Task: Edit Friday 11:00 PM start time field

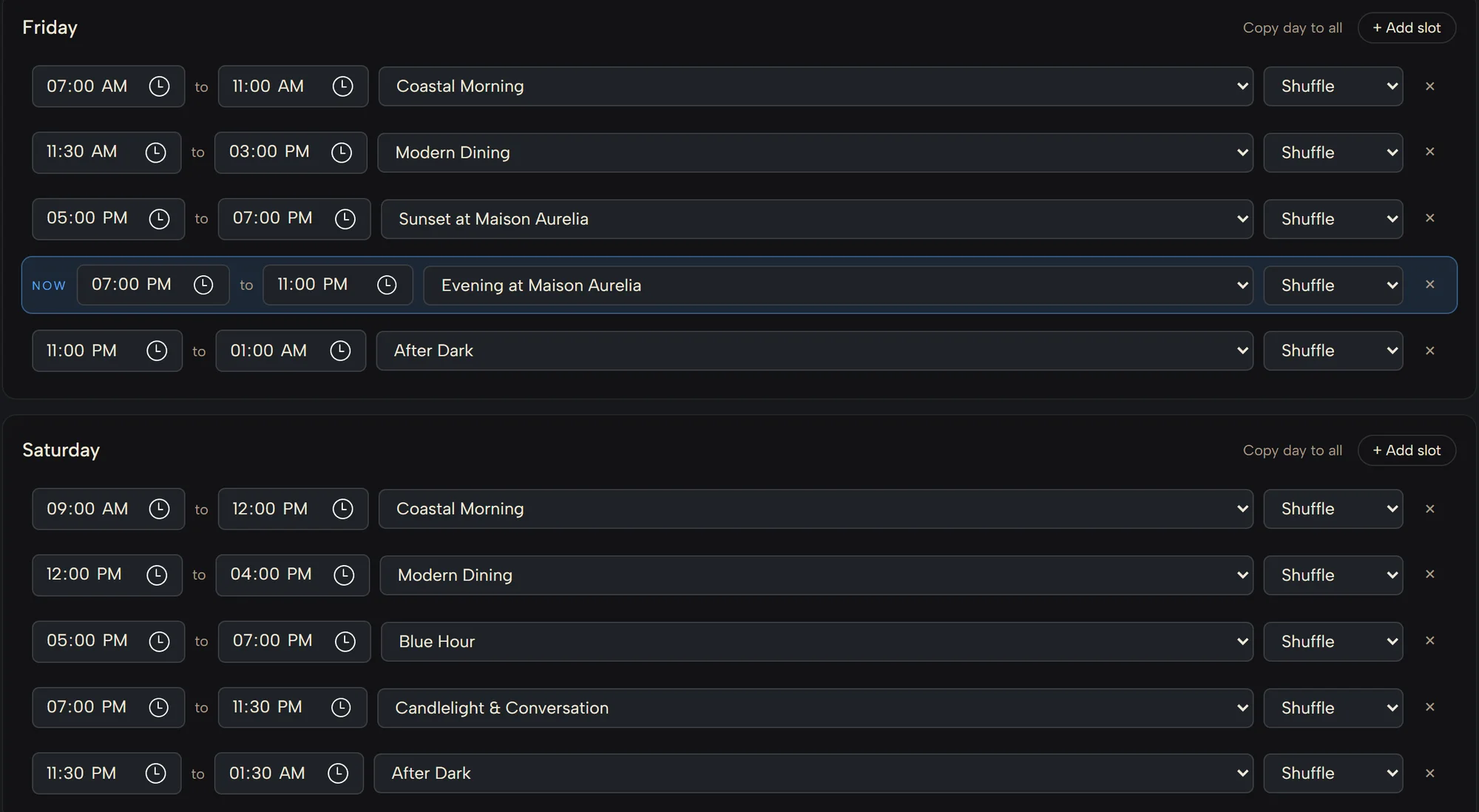Action: (107, 351)
